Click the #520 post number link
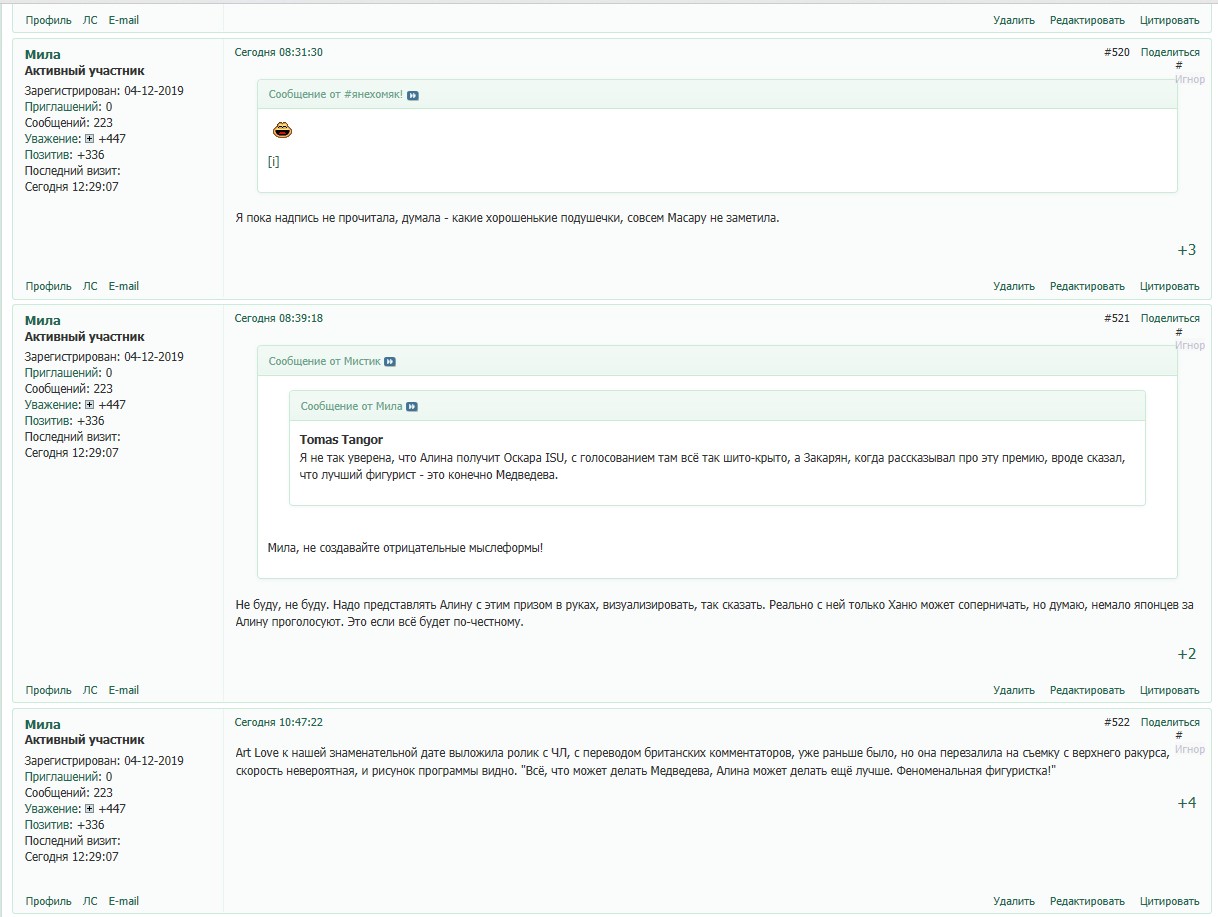Screen dimensions: 1218x917 pyautogui.click(x=1117, y=52)
